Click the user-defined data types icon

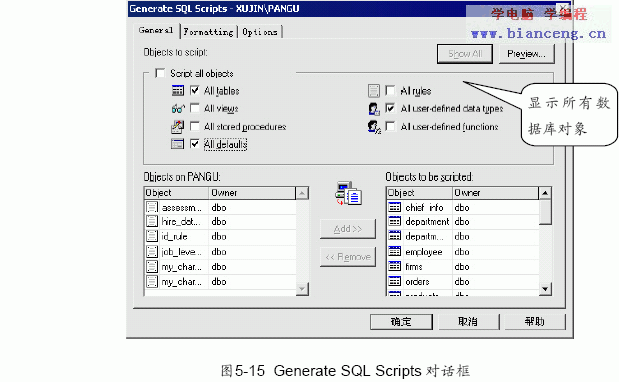pyautogui.click(x=374, y=109)
